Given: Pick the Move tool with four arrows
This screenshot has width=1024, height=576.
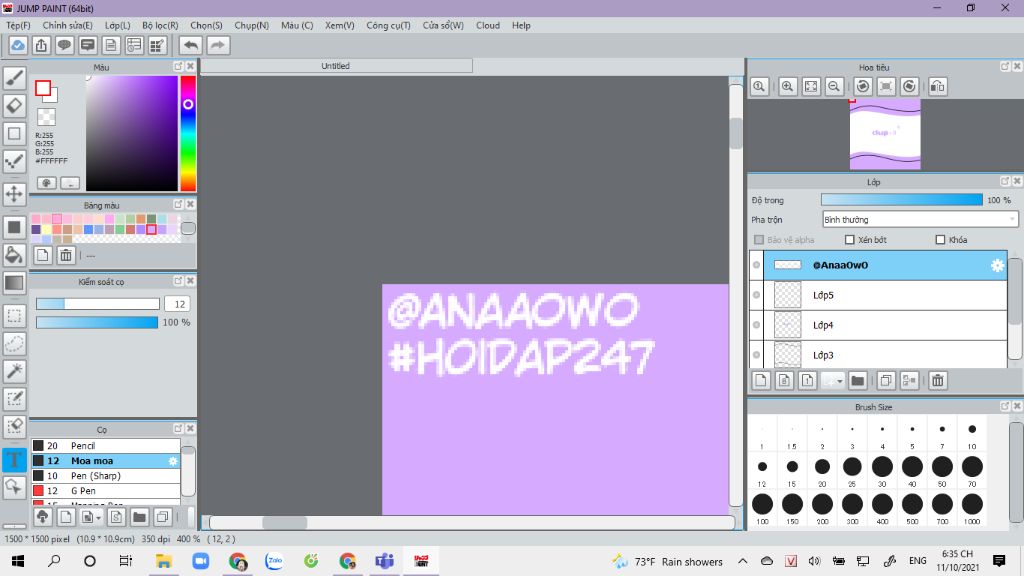Looking at the screenshot, I should tap(14, 194).
